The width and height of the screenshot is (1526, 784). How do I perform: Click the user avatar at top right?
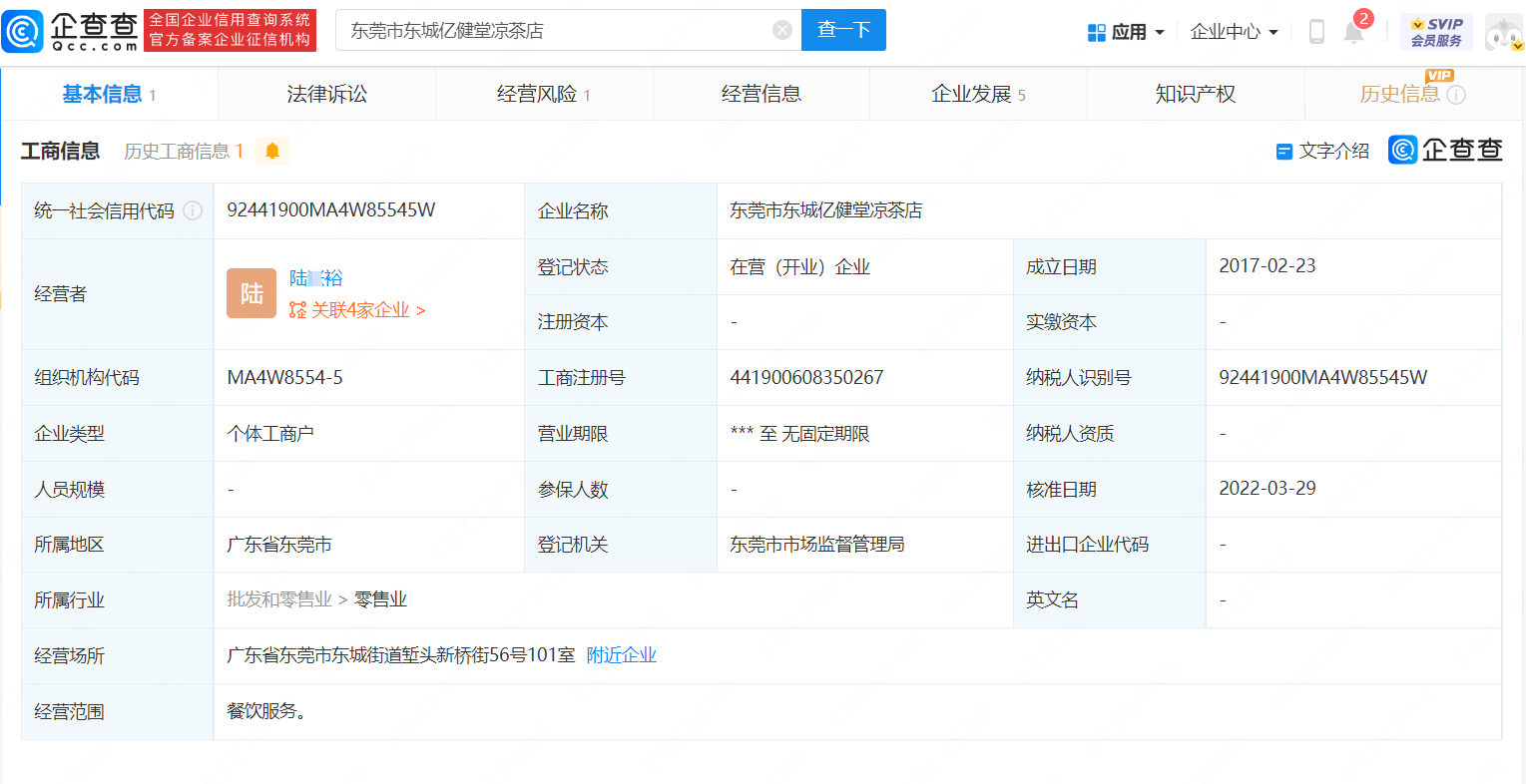[1504, 32]
